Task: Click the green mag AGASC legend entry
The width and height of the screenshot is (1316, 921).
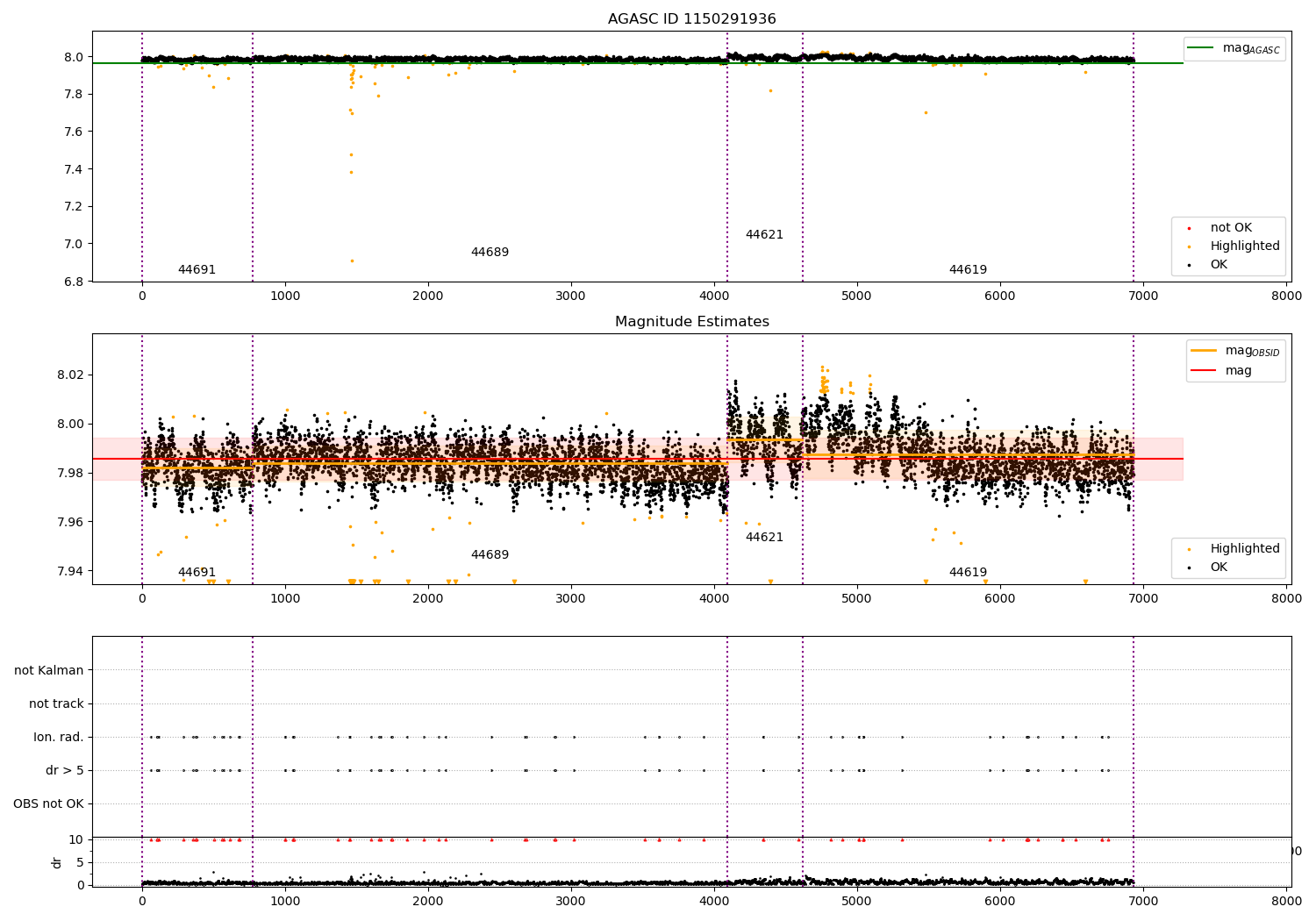Action: (x=1234, y=48)
